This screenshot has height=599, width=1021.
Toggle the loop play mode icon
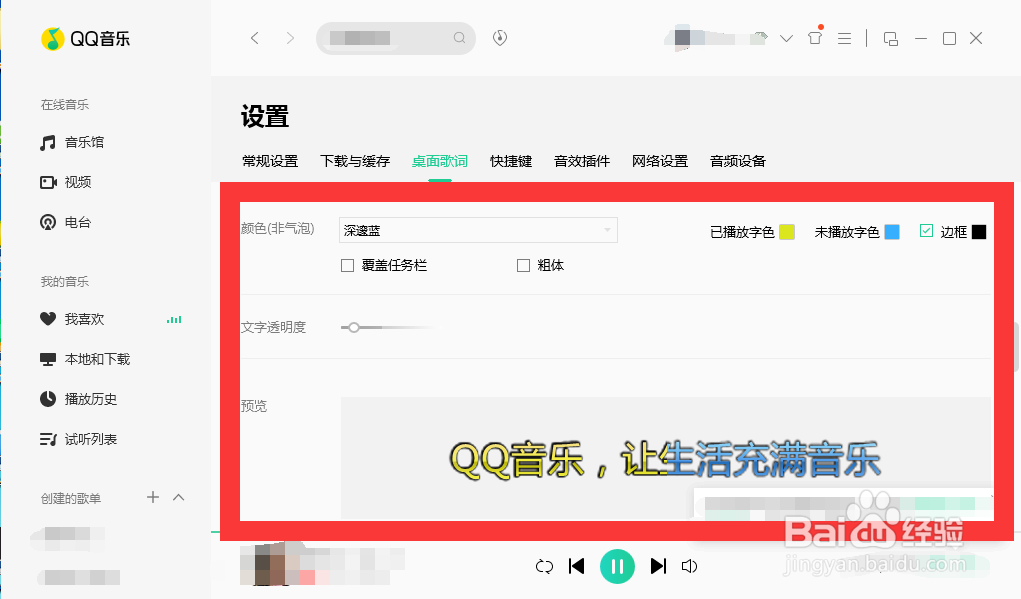pos(544,566)
